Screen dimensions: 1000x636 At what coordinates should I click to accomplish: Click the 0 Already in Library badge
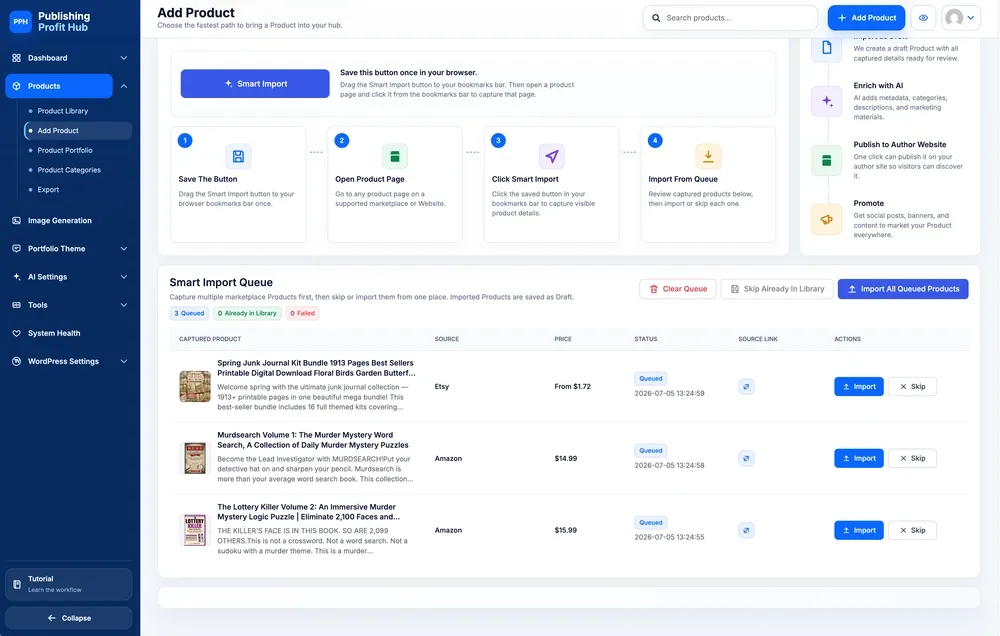point(247,313)
